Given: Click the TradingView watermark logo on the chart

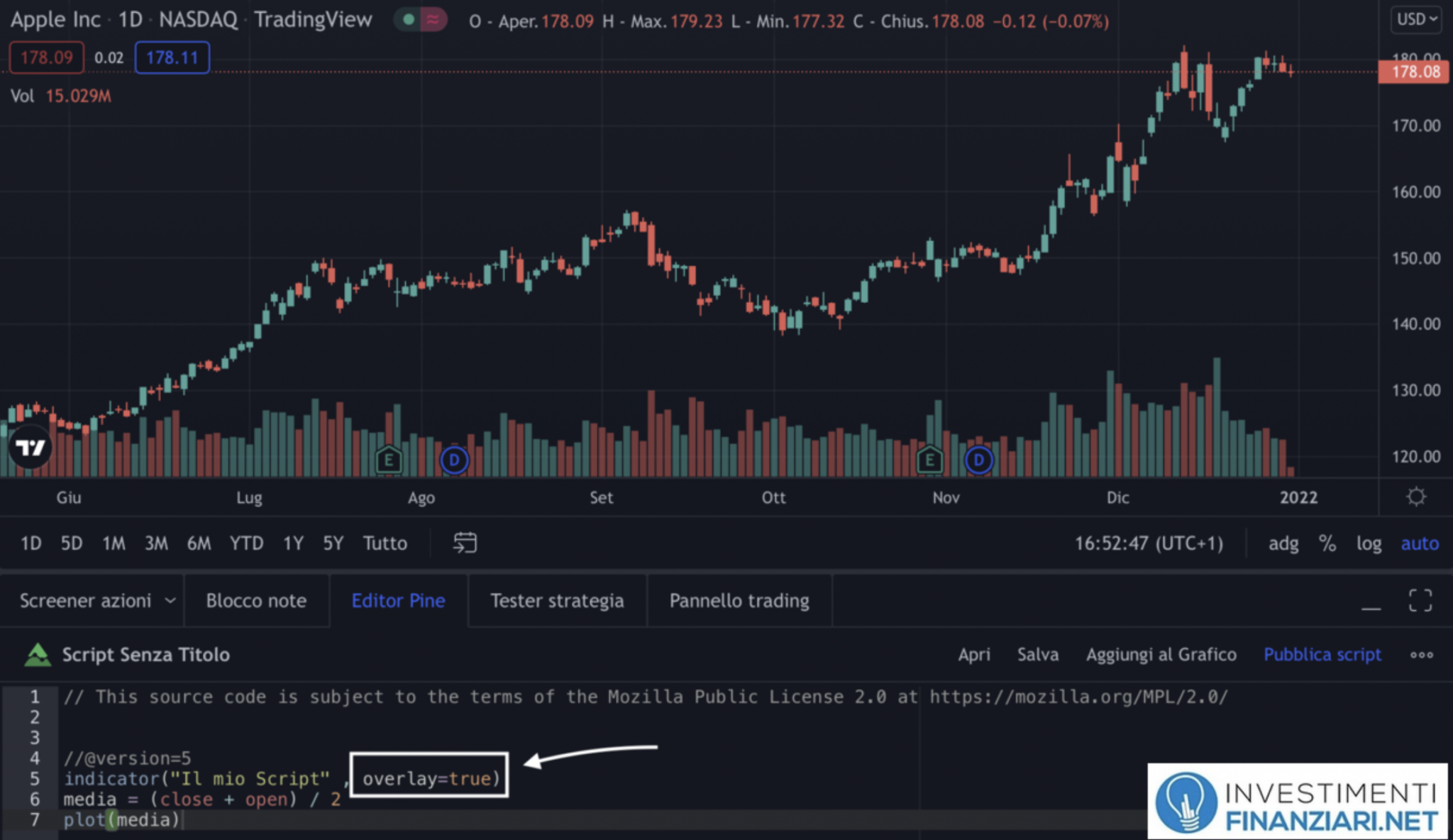Looking at the screenshot, I should pyautogui.click(x=30, y=447).
